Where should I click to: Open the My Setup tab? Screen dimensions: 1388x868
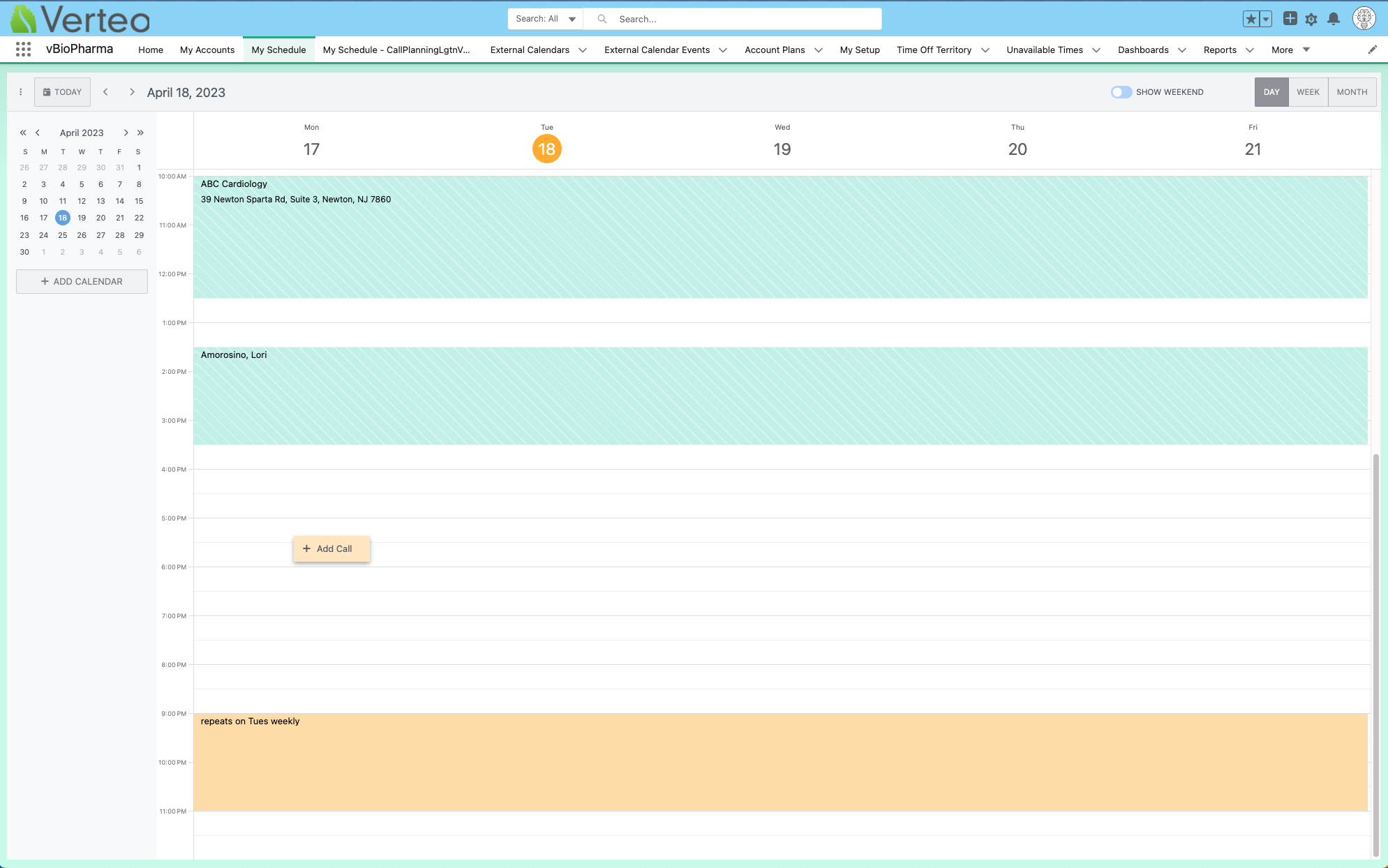860,50
